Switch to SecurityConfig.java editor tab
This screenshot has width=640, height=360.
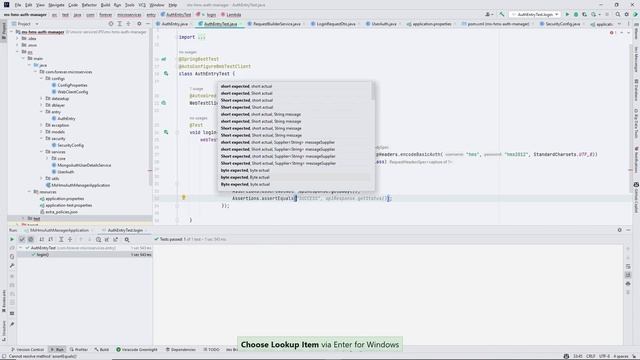click(562, 24)
